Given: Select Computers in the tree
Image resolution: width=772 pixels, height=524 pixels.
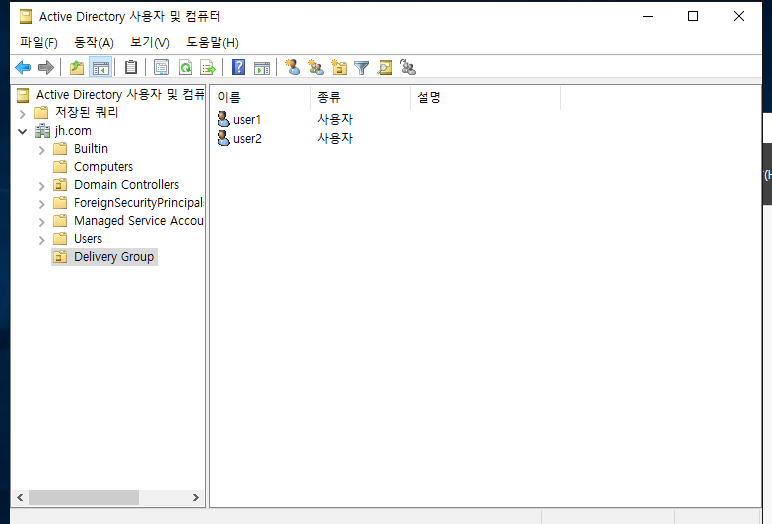Looking at the screenshot, I should click(x=103, y=167).
